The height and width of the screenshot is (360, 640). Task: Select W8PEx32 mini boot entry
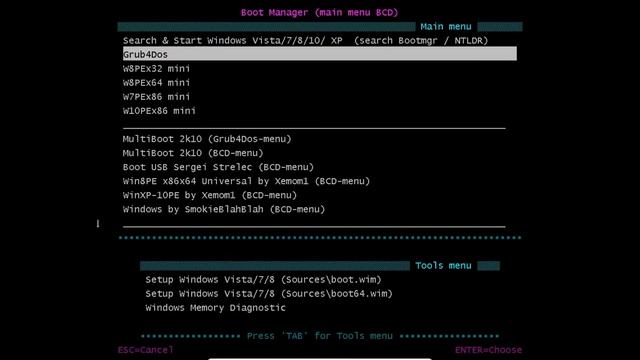(156, 69)
